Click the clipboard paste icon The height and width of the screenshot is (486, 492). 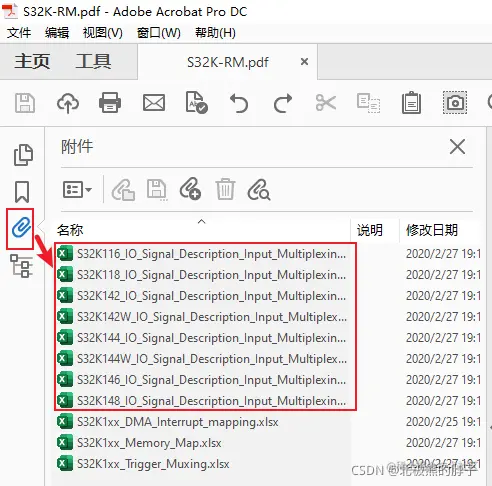click(x=411, y=103)
